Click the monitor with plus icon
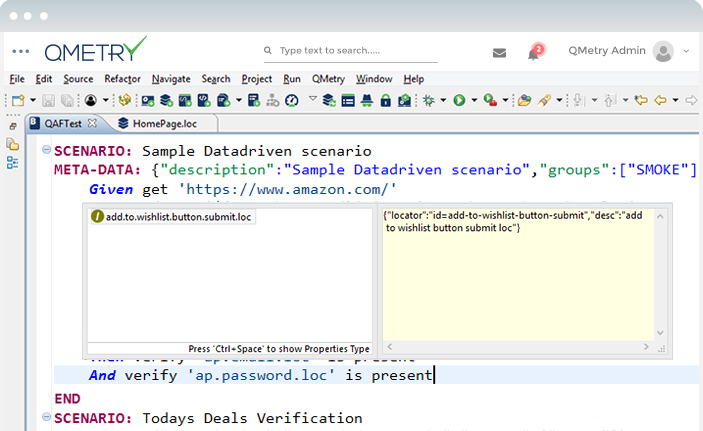This screenshot has width=703, height=431. (148, 100)
